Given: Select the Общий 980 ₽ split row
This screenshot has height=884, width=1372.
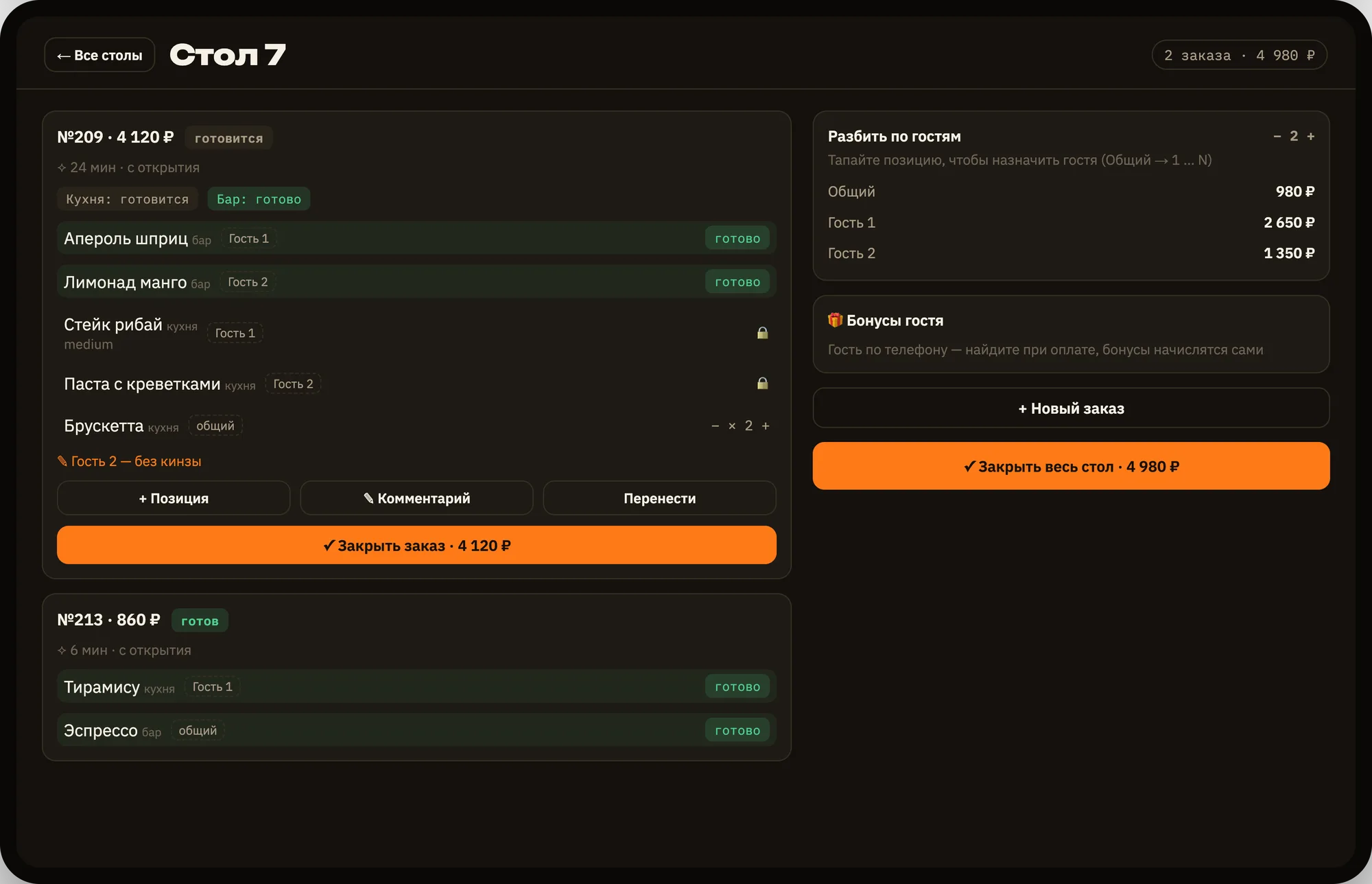Looking at the screenshot, I should pos(1071,191).
